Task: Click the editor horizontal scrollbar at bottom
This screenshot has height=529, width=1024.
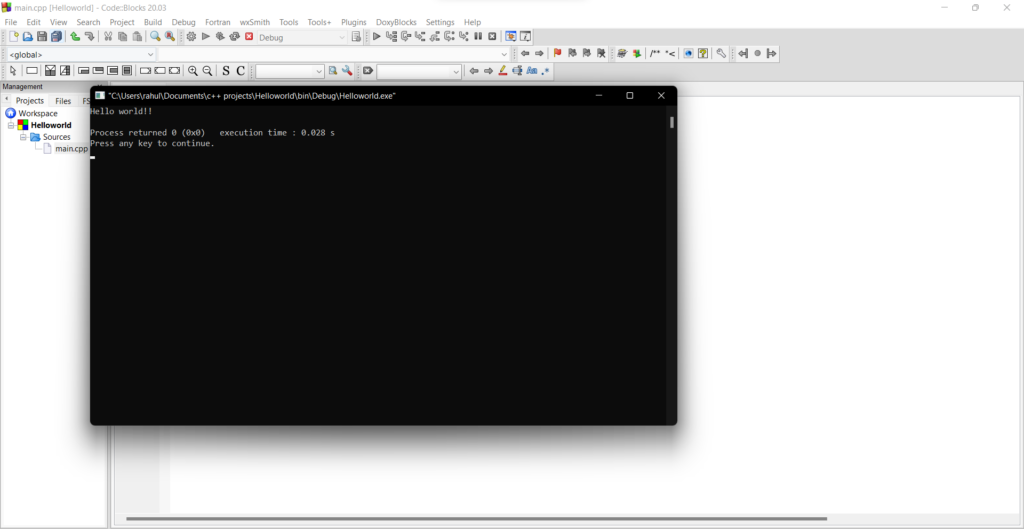Action: point(476,519)
